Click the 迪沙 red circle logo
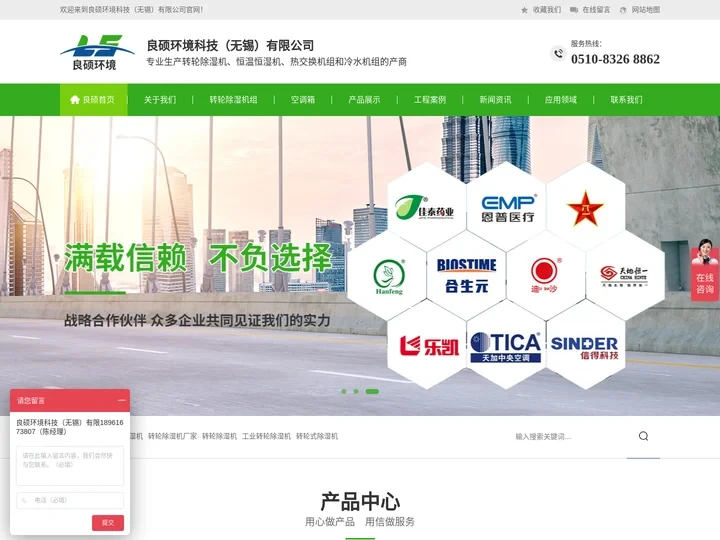The height and width of the screenshot is (540, 720). pyautogui.click(x=545, y=276)
